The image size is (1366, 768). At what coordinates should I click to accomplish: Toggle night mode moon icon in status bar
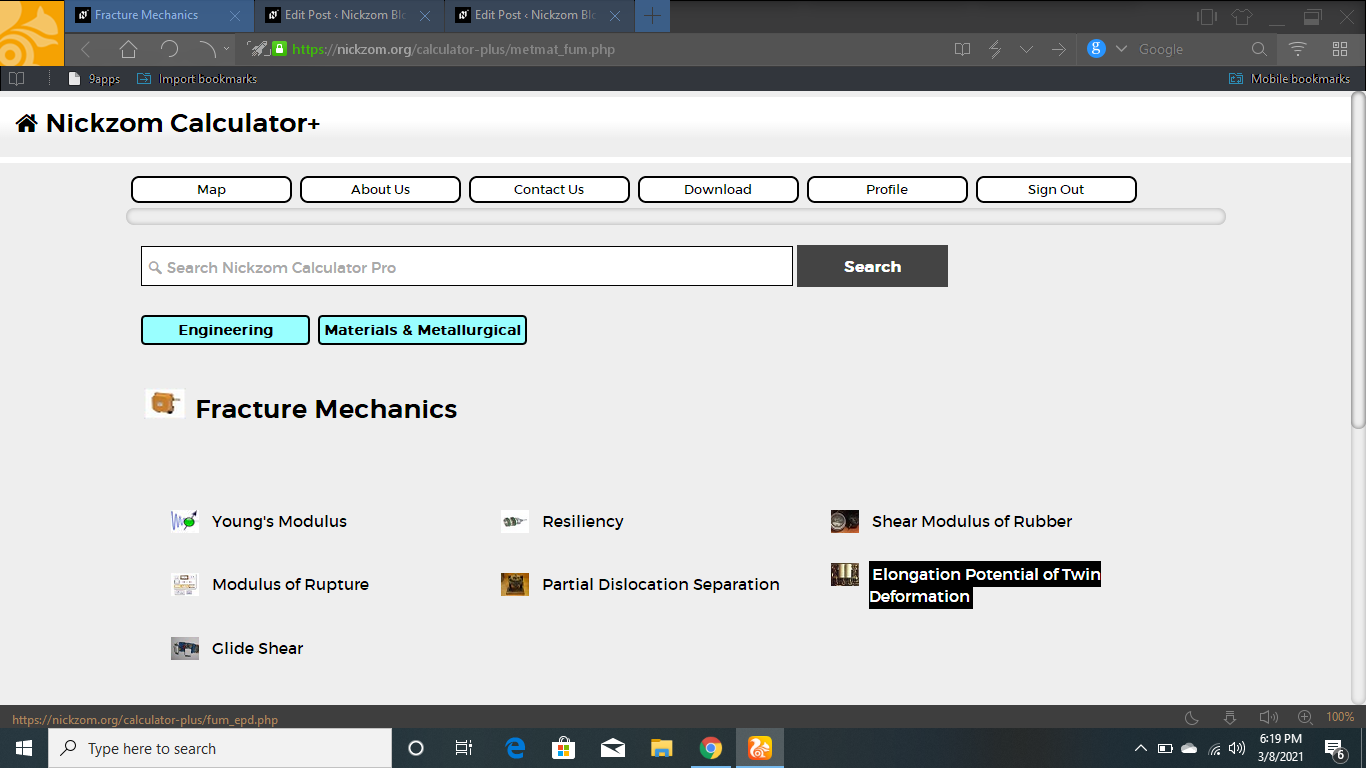(1192, 717)
